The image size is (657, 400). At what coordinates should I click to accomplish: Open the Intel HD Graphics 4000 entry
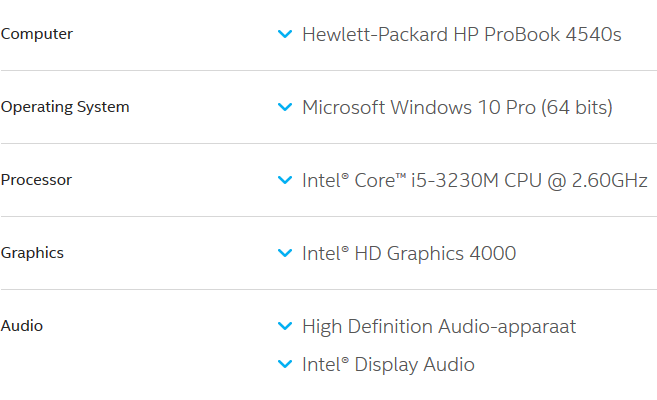(409, 254)
